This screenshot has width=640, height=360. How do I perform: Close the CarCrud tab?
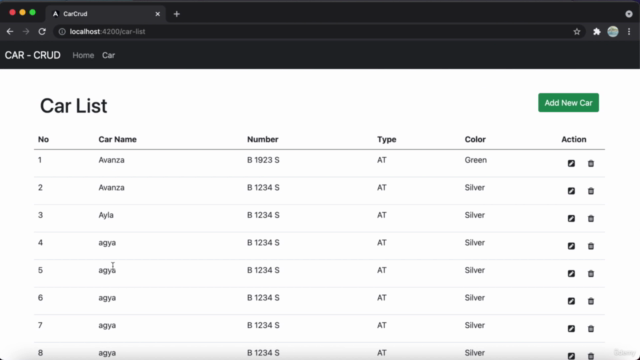[158, 14]
